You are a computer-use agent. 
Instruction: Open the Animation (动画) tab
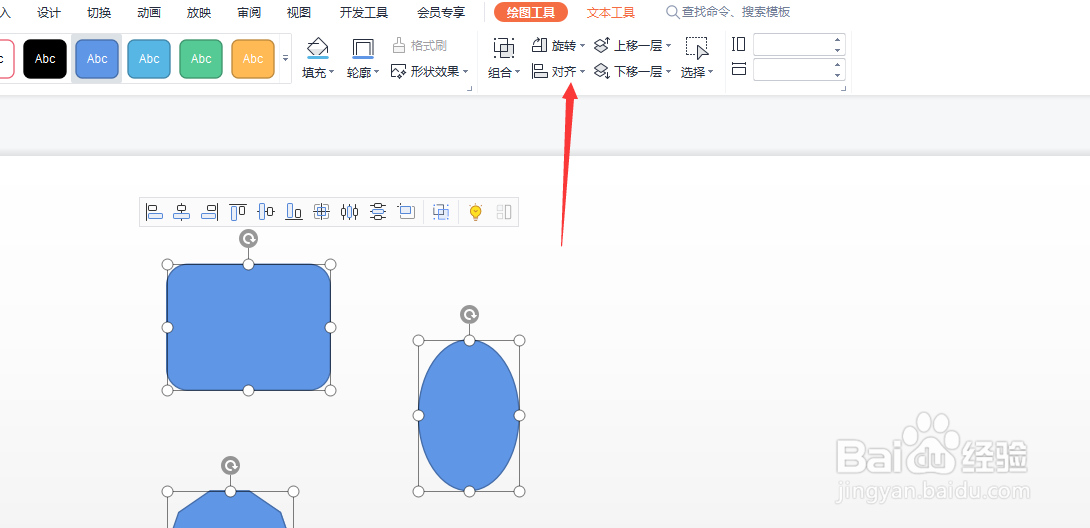(149, 13)
